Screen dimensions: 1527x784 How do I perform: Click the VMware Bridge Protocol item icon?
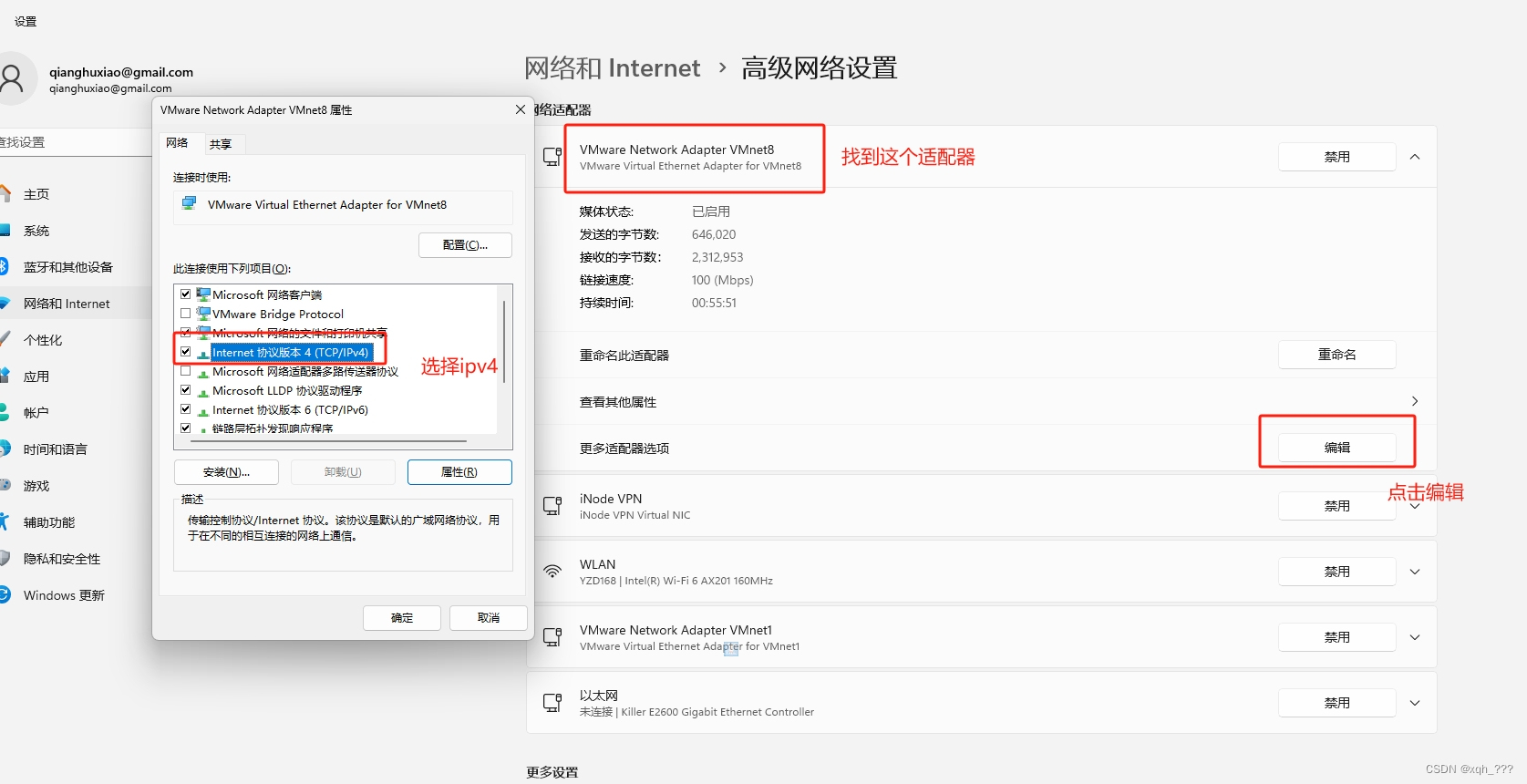click(203, 314)
